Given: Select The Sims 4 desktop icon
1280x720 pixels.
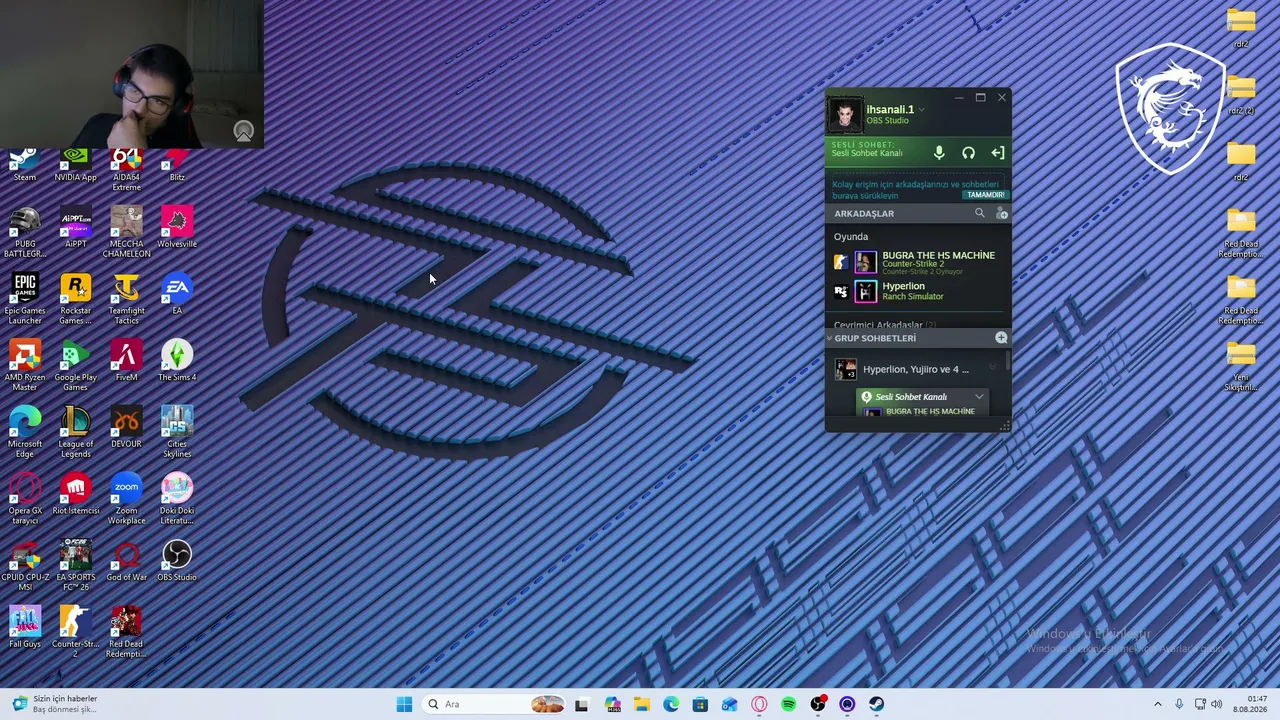Looking at the screenshot, I should [177, 361].
